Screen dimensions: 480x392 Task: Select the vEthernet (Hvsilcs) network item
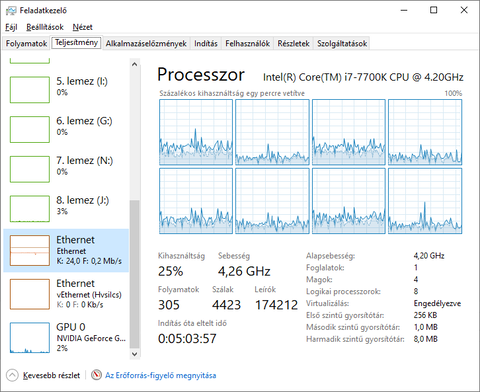point(66,294)
